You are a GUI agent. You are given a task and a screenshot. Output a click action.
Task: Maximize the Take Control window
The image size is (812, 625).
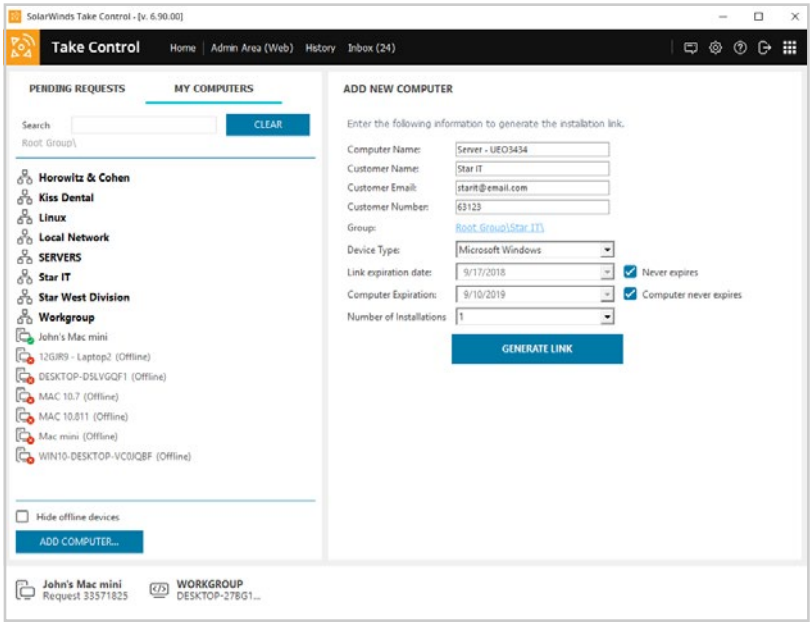(758, 17)
